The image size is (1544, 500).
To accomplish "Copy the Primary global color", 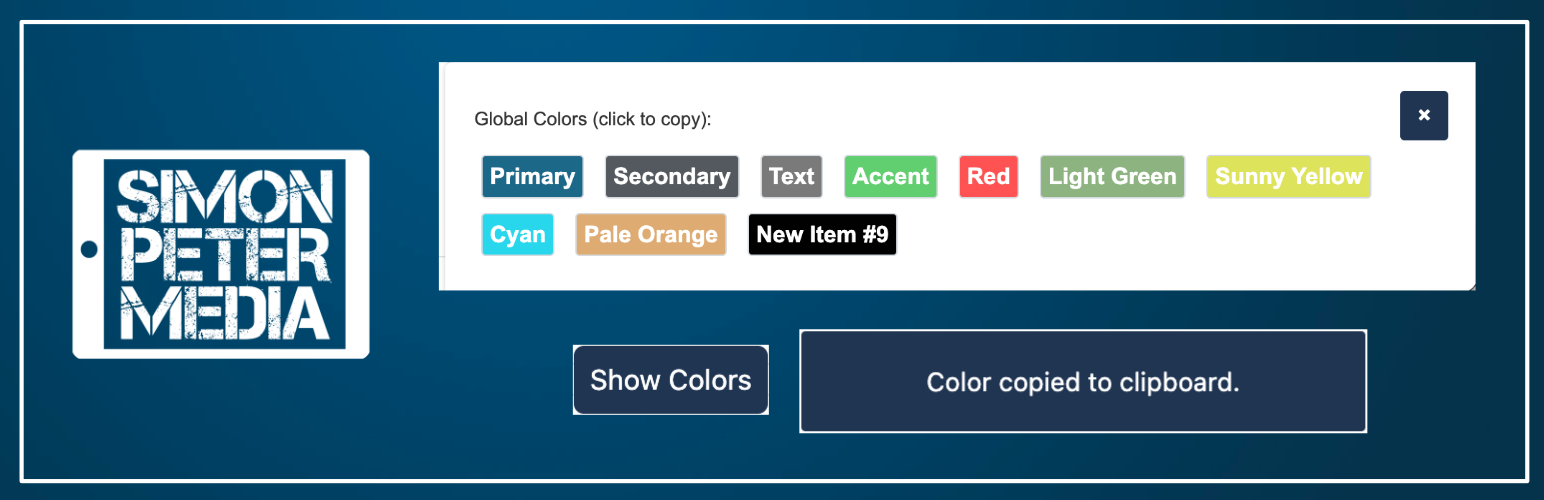I will [x=532, y=177].
